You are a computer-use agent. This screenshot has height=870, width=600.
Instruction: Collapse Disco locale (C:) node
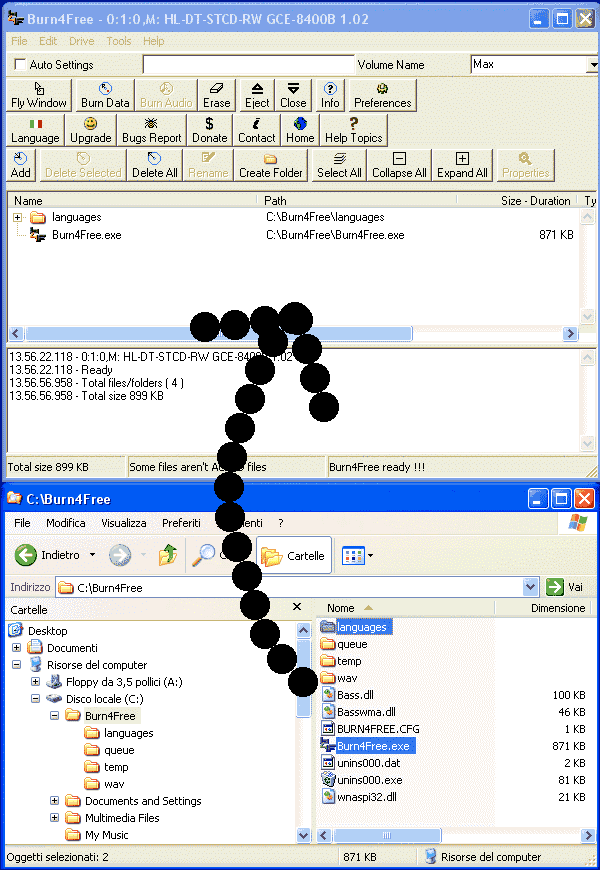[x=36, y=699]
